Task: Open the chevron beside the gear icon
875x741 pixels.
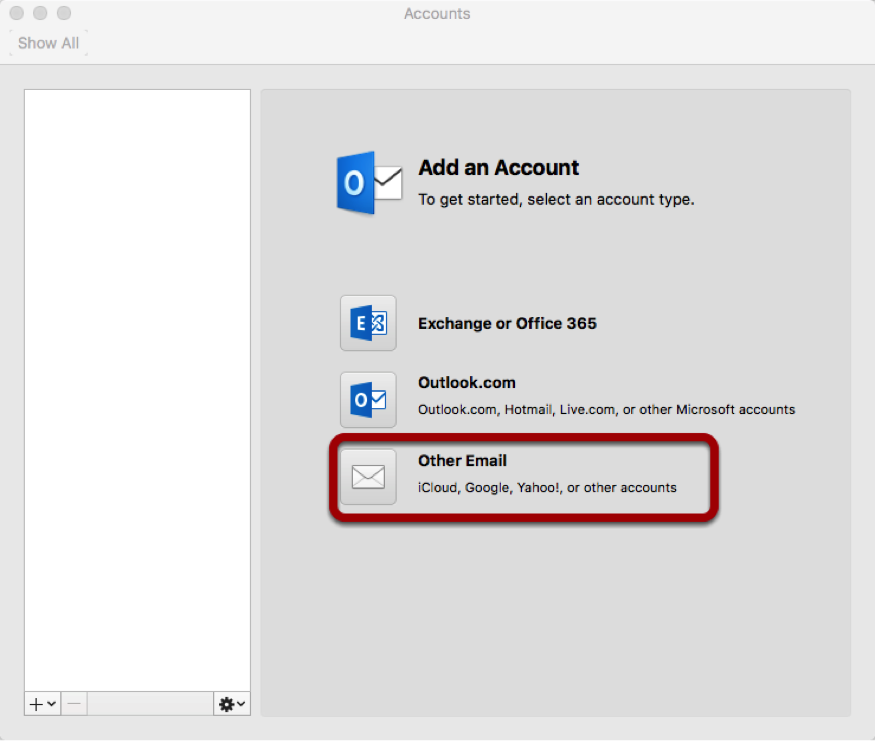Action: tap(240, 704)
